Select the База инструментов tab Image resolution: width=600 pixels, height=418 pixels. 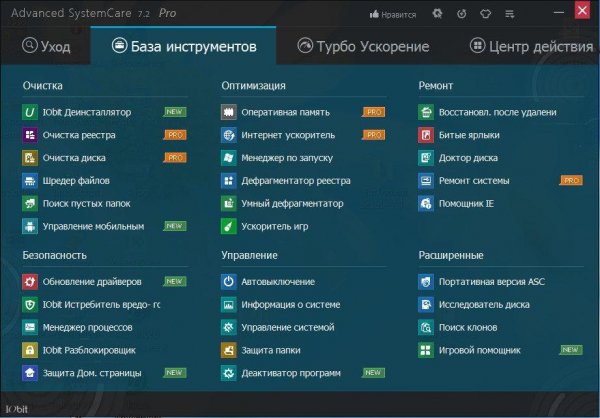pyautogui.click(x=183, y=46)
